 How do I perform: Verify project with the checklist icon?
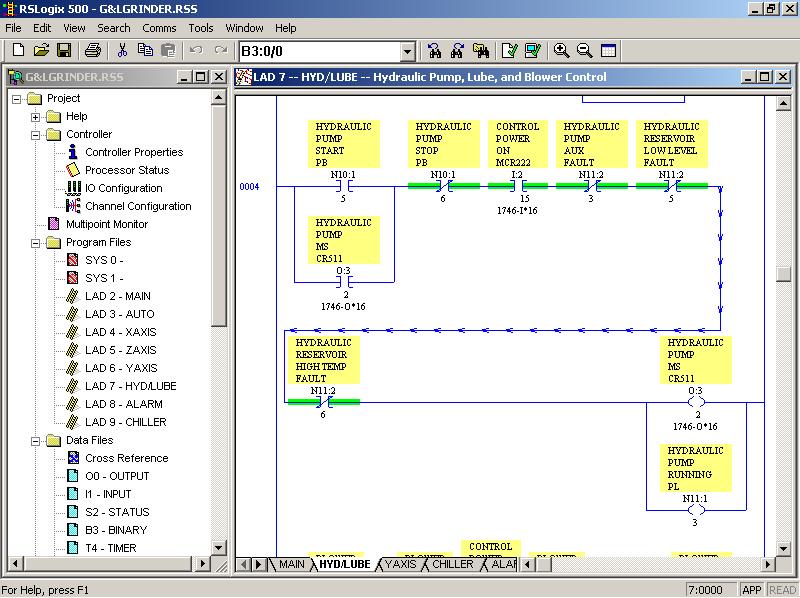[x=533, y=50]
